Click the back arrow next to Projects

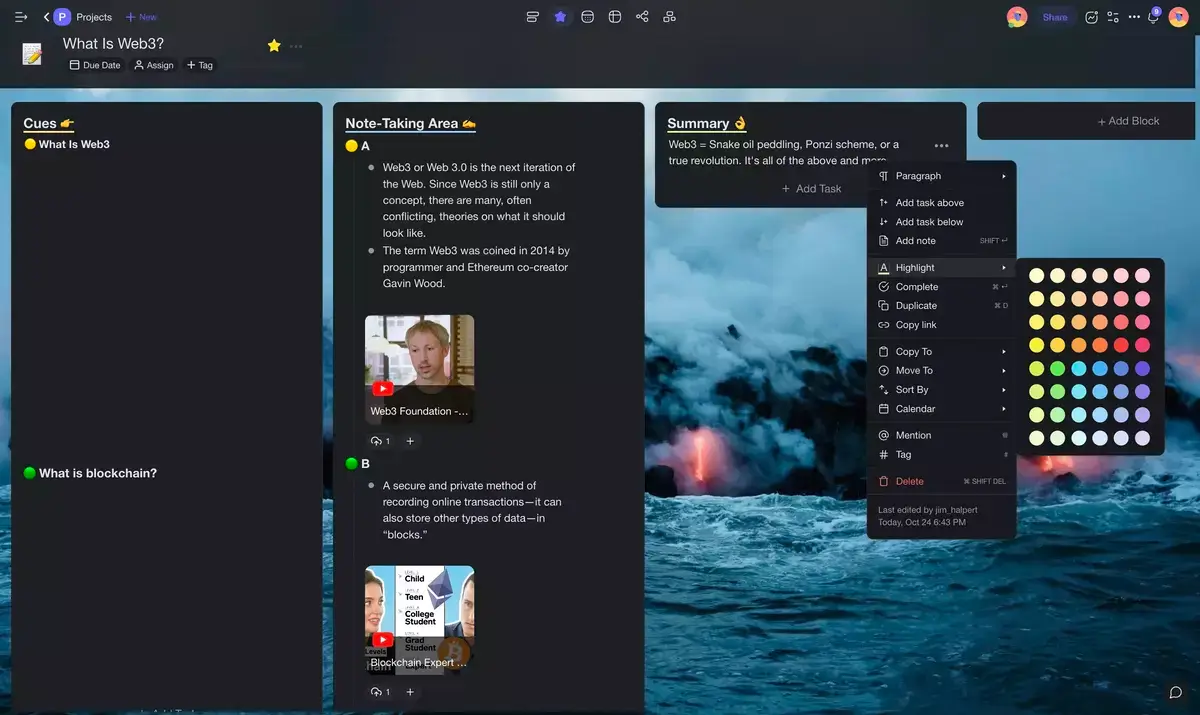[46, 17]
